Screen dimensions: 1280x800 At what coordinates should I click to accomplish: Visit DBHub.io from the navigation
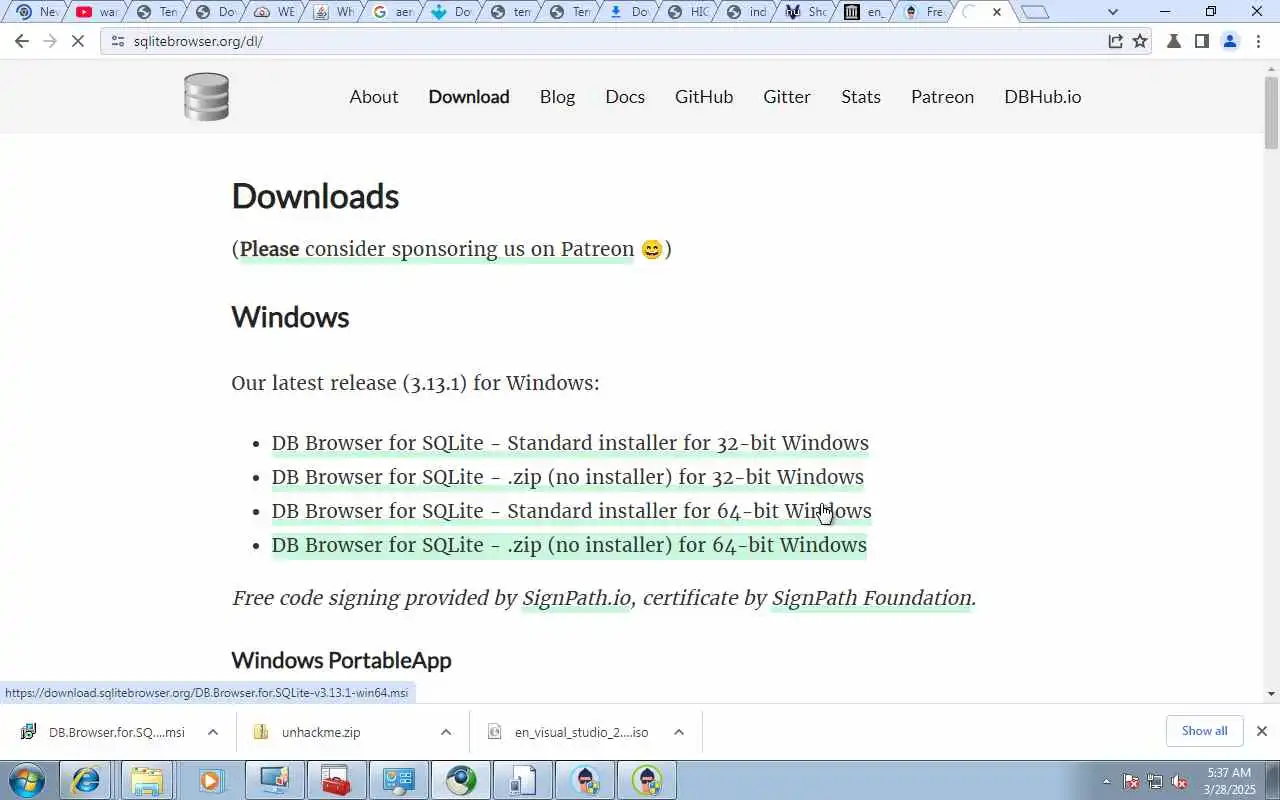[1043, 97]
